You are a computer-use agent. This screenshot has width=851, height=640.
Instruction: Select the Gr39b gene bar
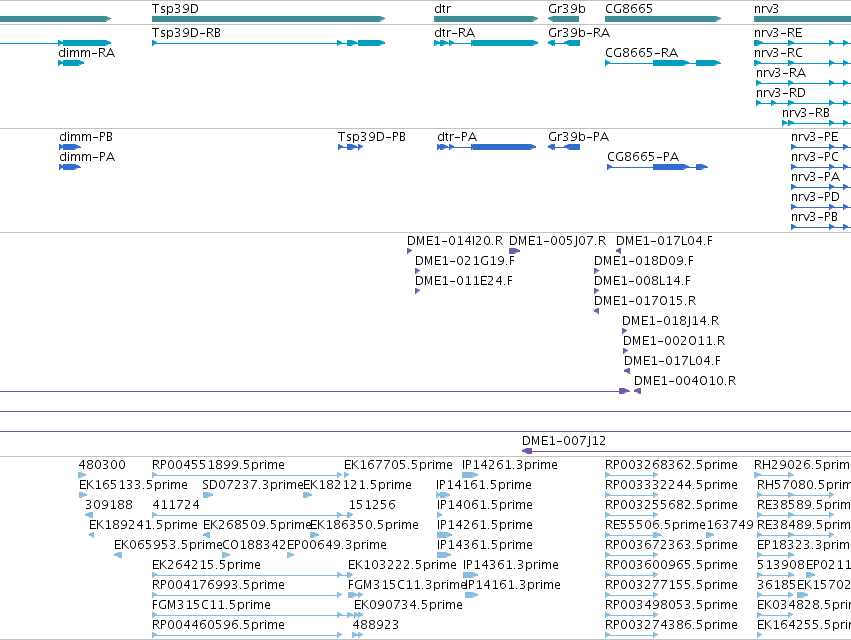pos(563,19)
